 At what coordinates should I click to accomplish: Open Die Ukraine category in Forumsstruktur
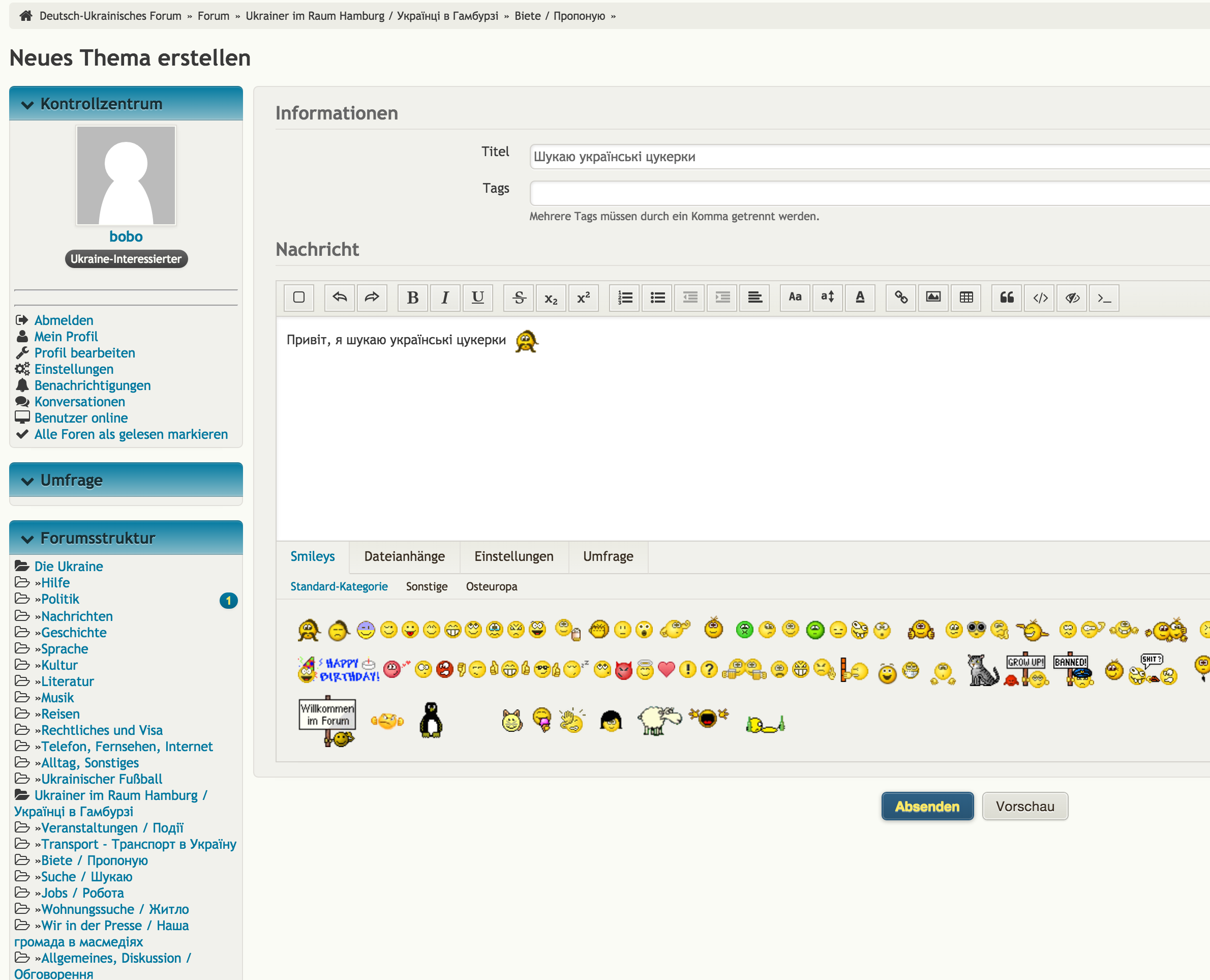coord(68,567)
